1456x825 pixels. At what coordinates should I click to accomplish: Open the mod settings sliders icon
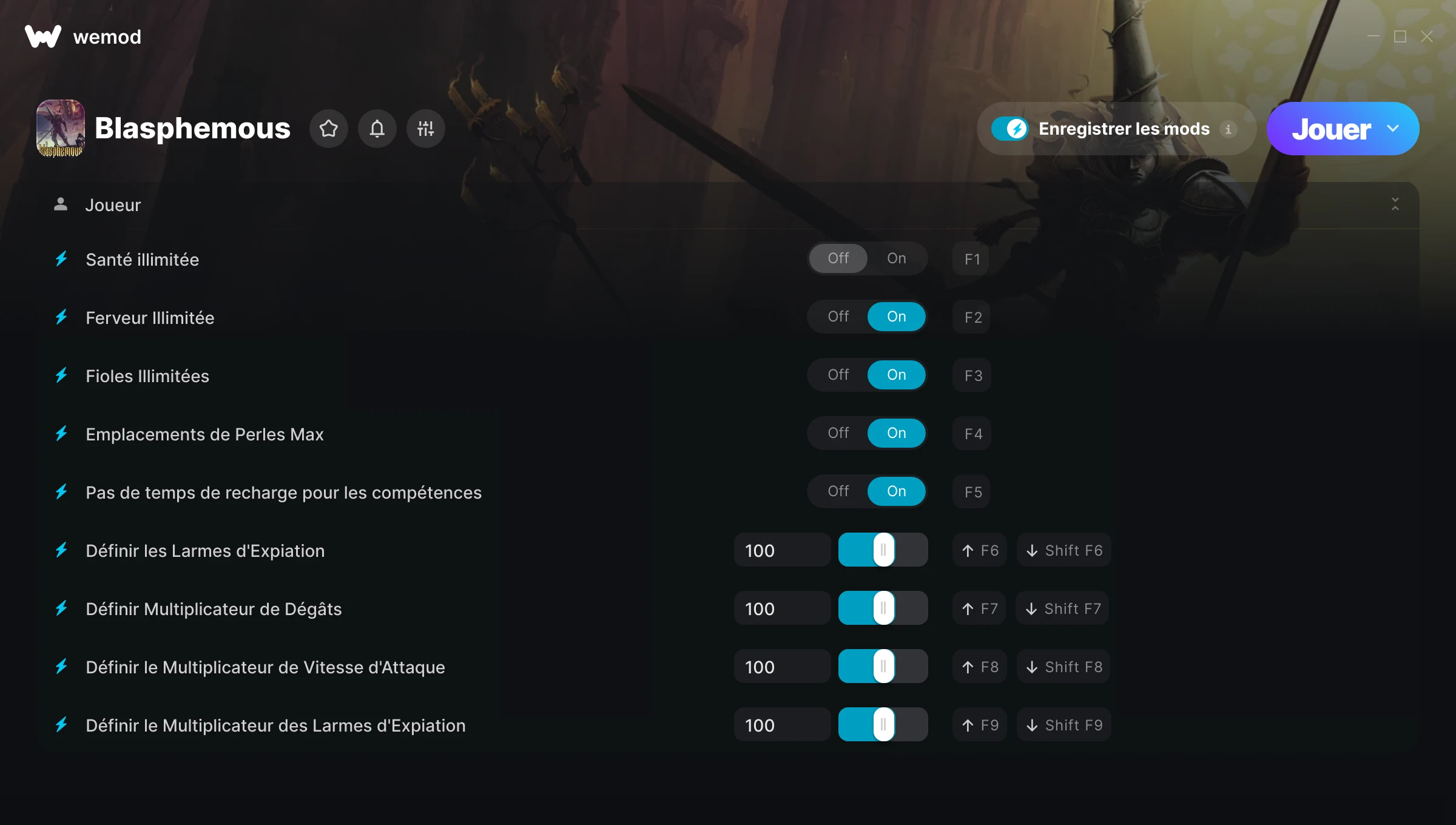(x=426, y=129)
